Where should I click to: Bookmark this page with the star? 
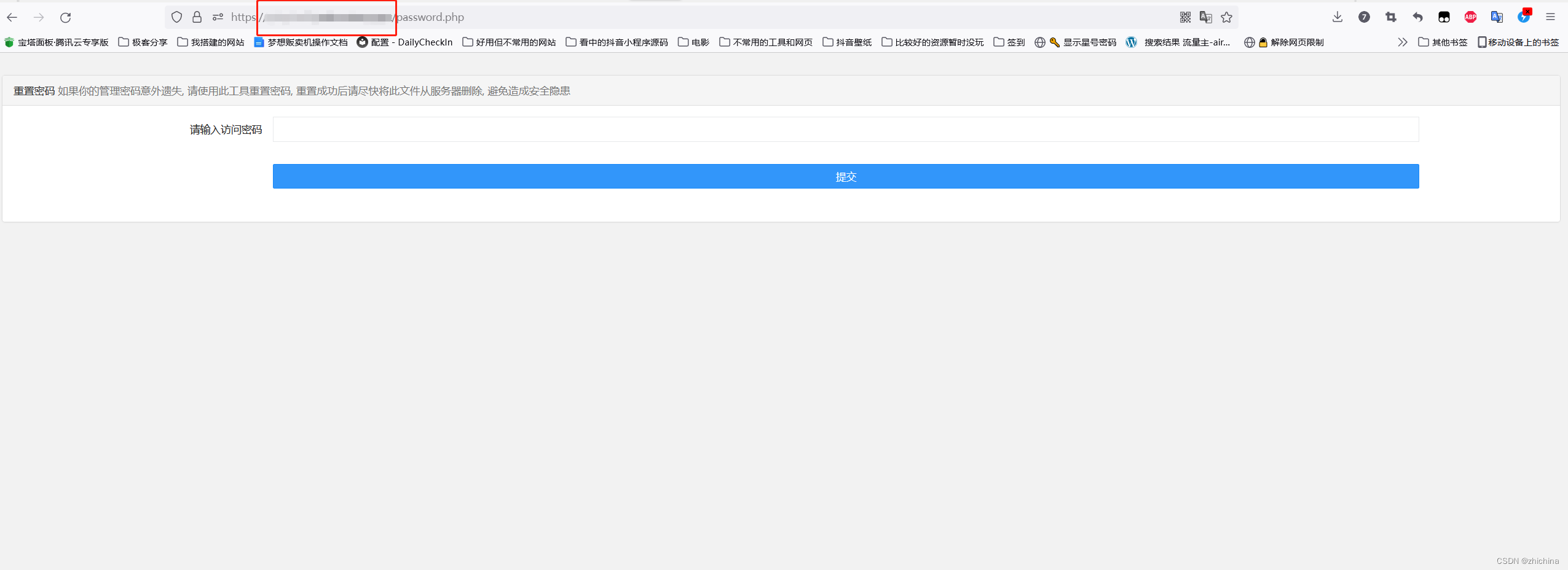(1227, 17)
